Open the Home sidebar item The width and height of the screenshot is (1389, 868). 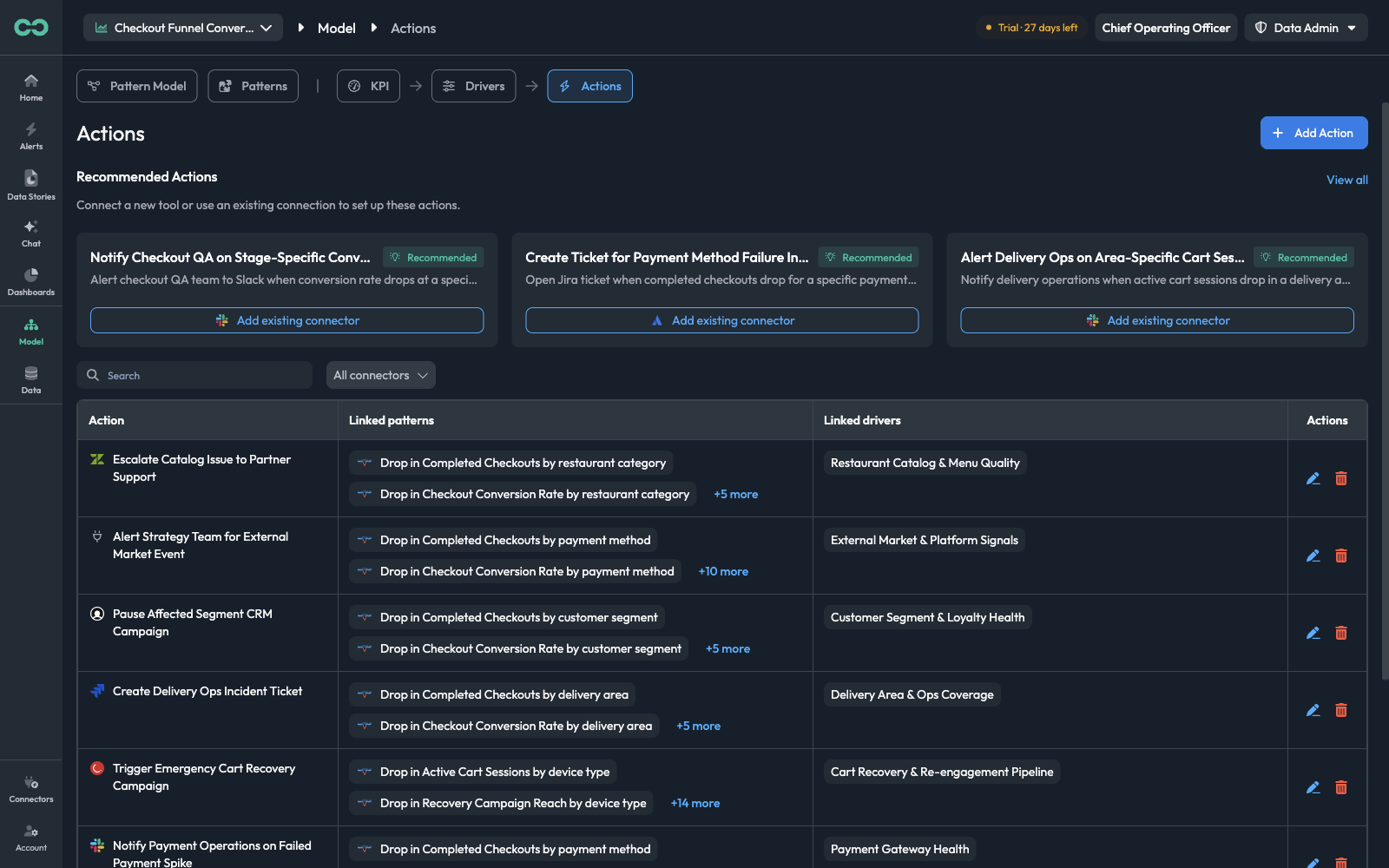[31, 87]
